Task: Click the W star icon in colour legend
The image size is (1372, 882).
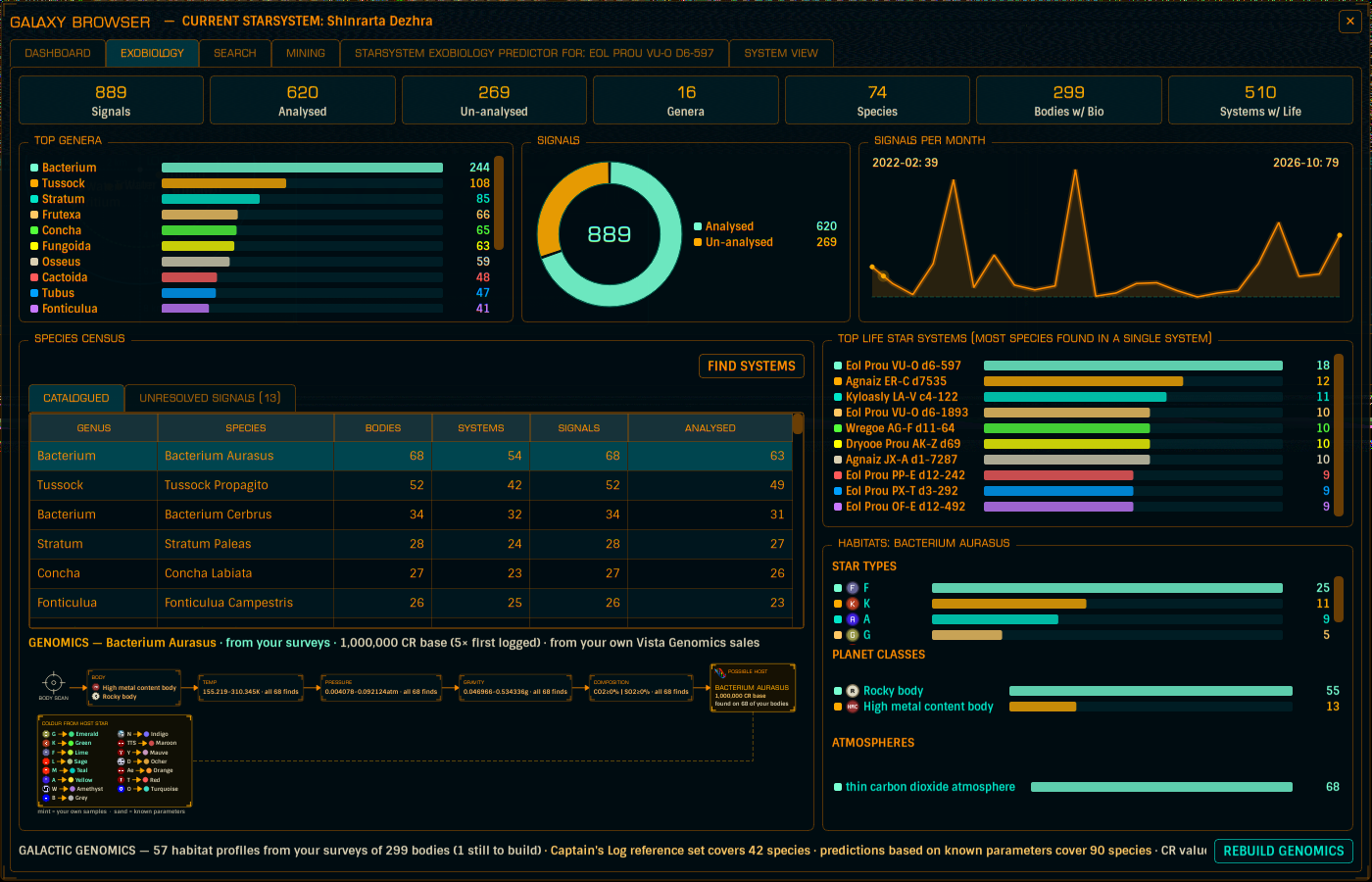Action: [x=46, y=789]
